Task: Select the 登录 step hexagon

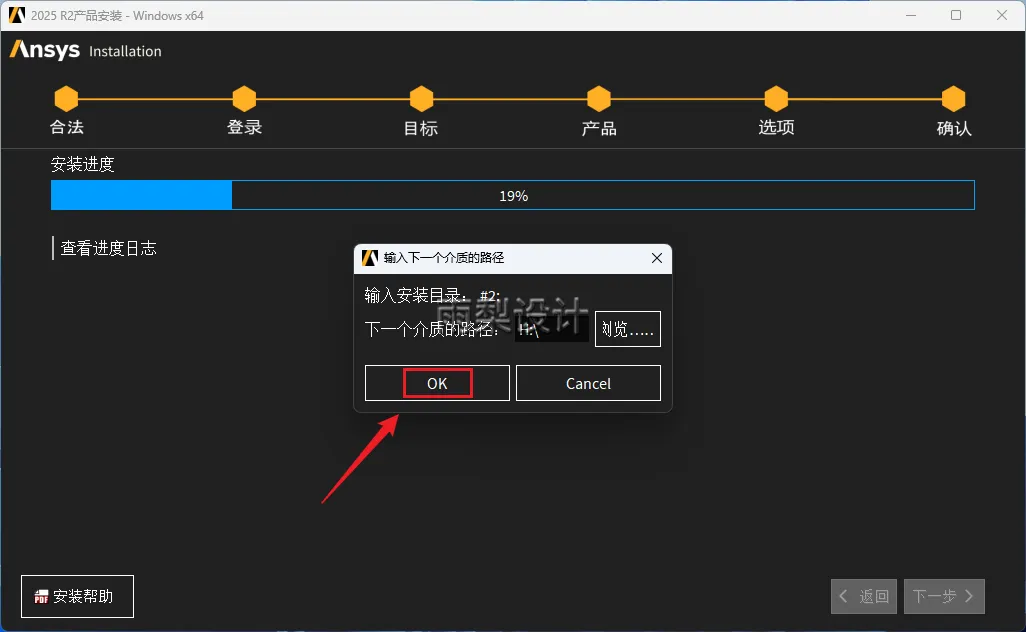Action: [x=244, y=99]
